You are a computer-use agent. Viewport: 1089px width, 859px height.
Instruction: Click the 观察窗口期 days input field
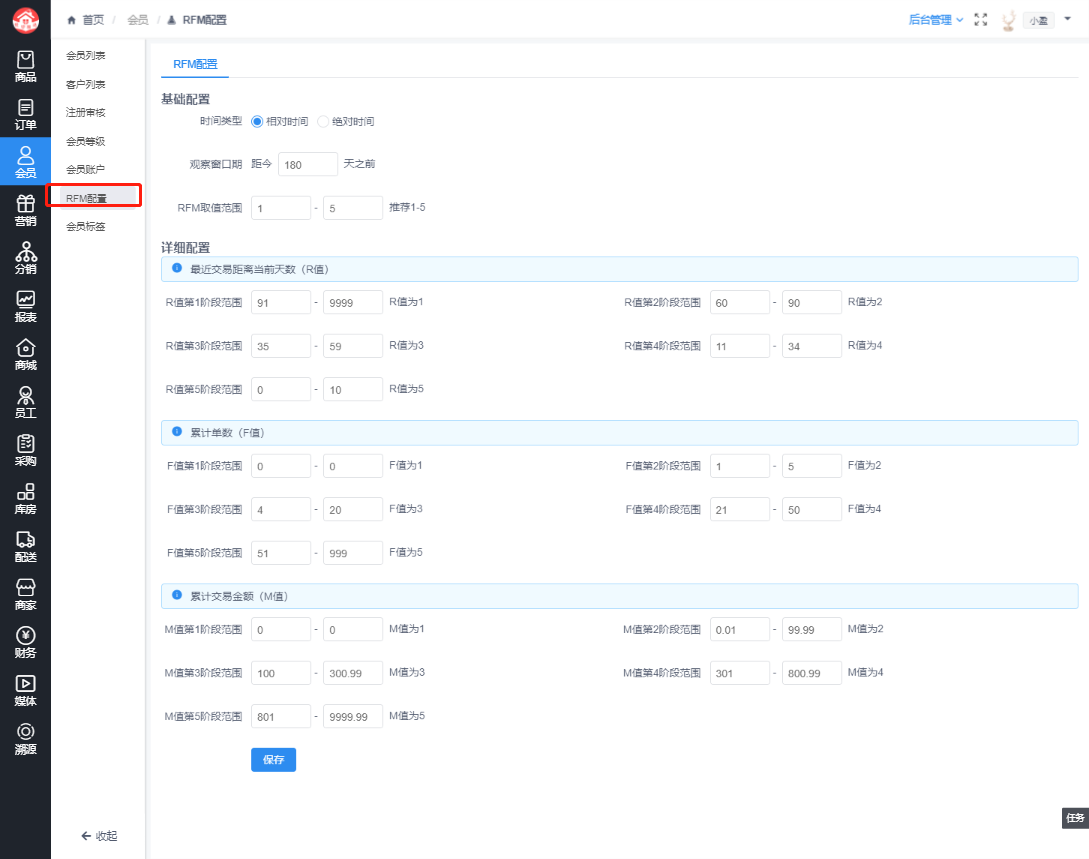tap(308, 164)
